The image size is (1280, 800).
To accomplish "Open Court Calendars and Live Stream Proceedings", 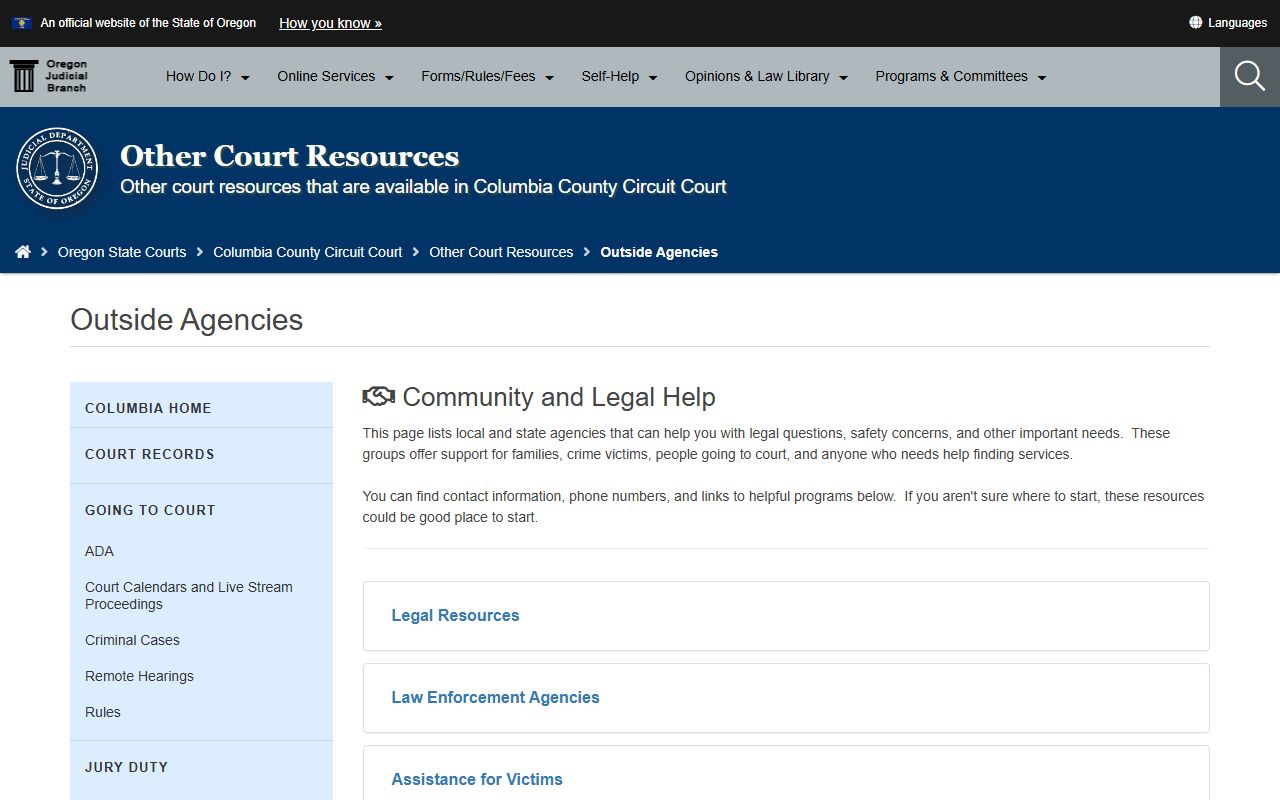I will point(189,595).
